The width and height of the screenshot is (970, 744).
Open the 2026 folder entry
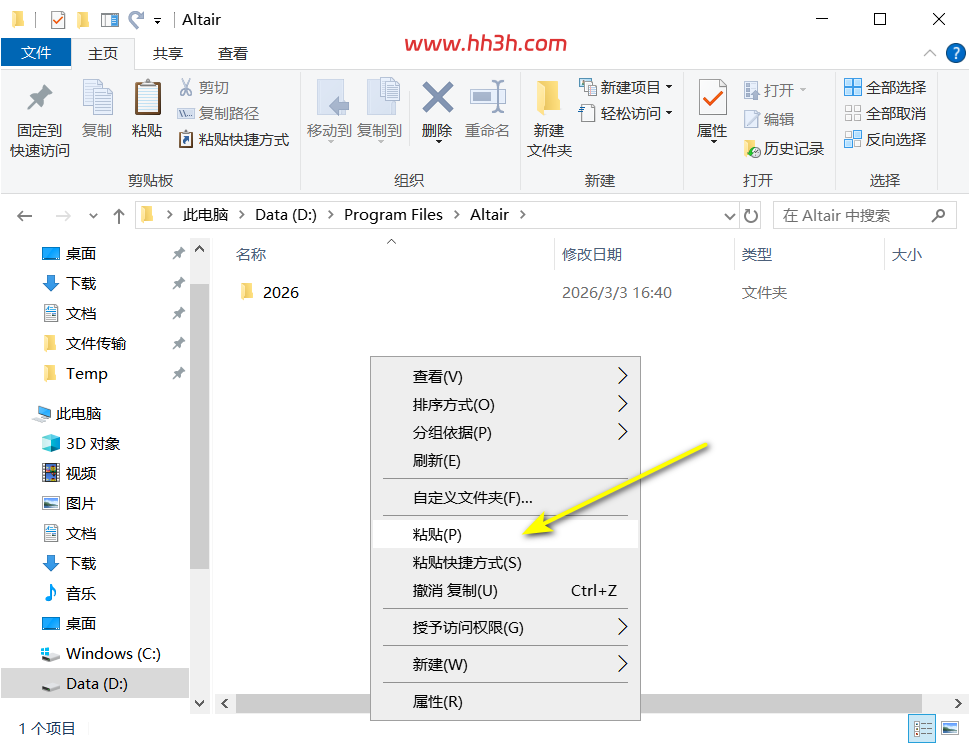[280, 293]
